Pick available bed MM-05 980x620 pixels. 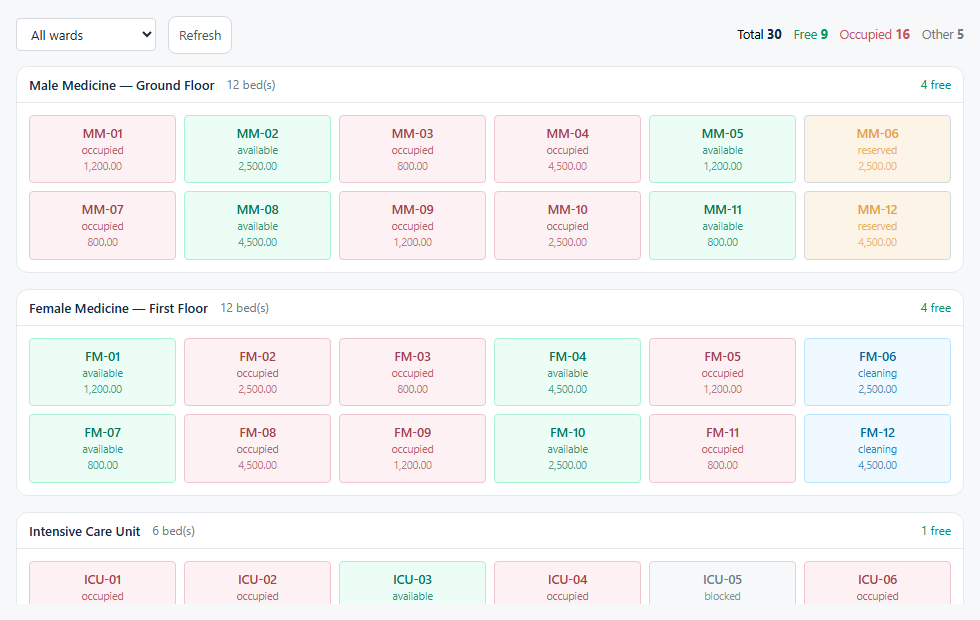click(x=722, y=149)
